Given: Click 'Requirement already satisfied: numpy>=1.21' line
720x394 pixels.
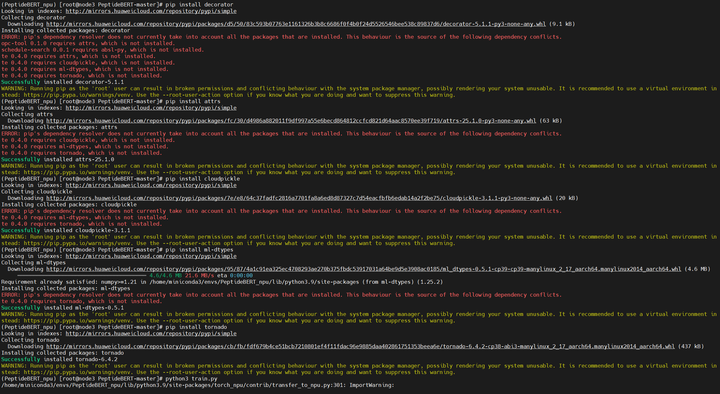Looking at the screenshot, I should pos(222,282).
